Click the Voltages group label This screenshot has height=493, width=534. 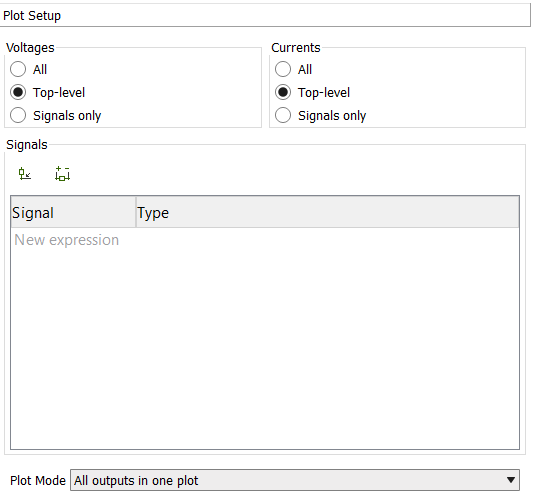coord(30,48)
